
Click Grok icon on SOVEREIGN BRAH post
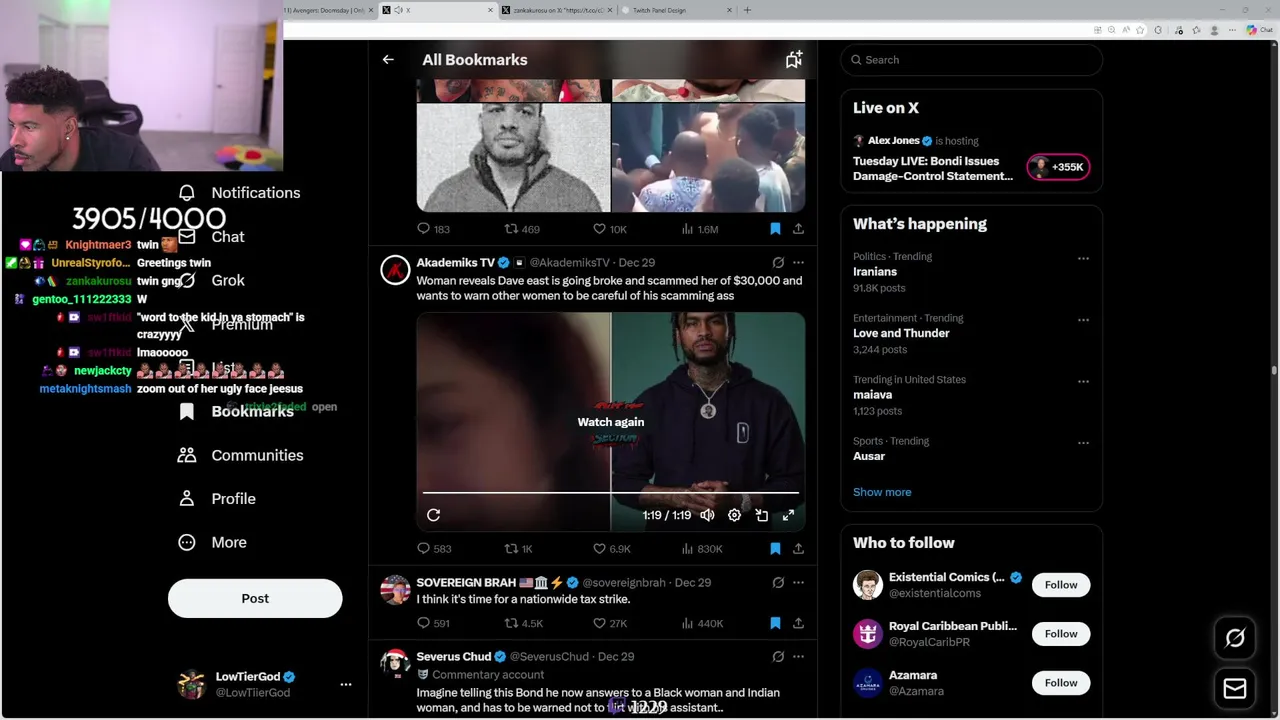(x=778, y=582)
